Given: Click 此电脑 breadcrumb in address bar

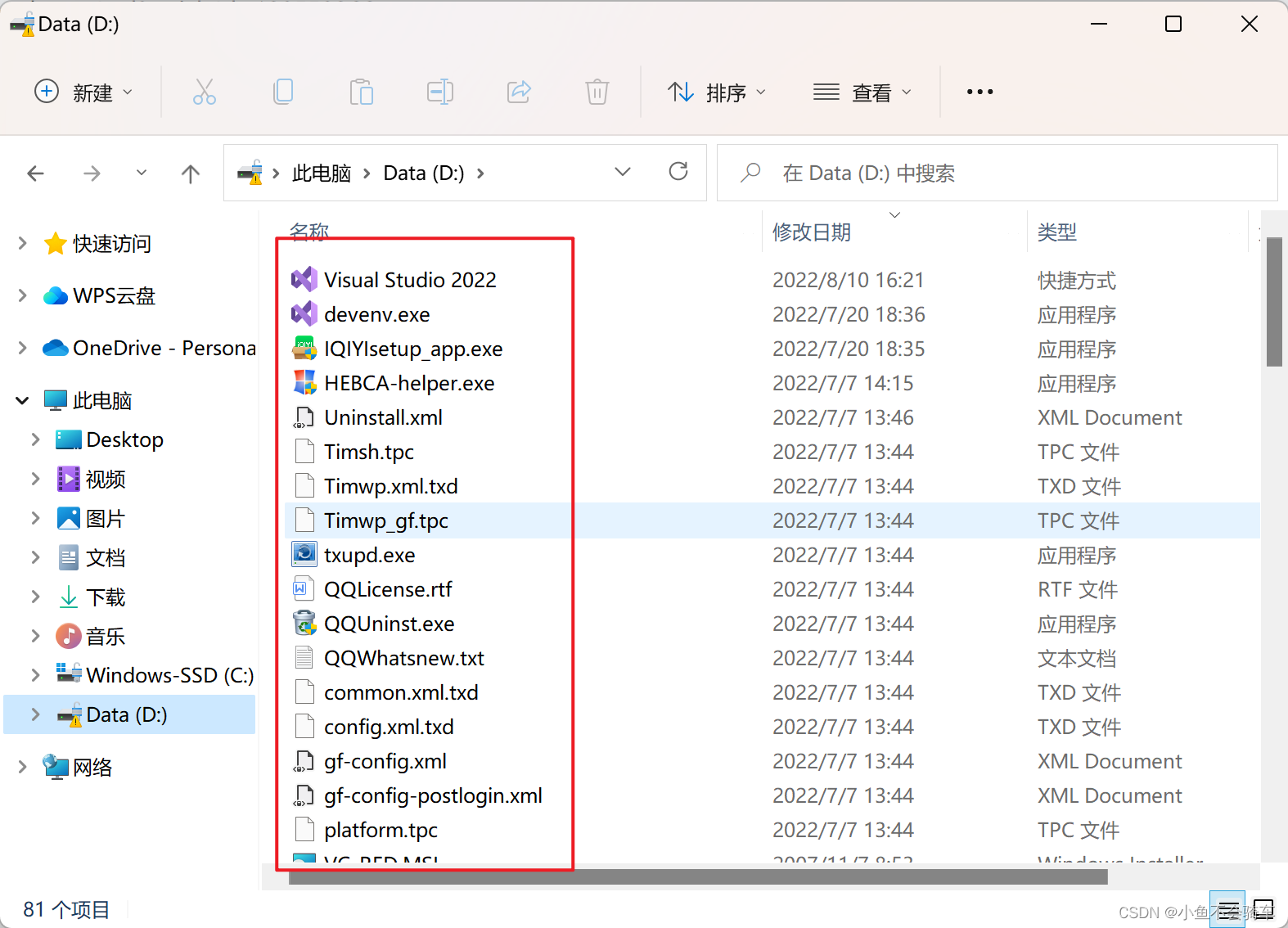Looking at the screenshot, I should [x=322, y=173].
